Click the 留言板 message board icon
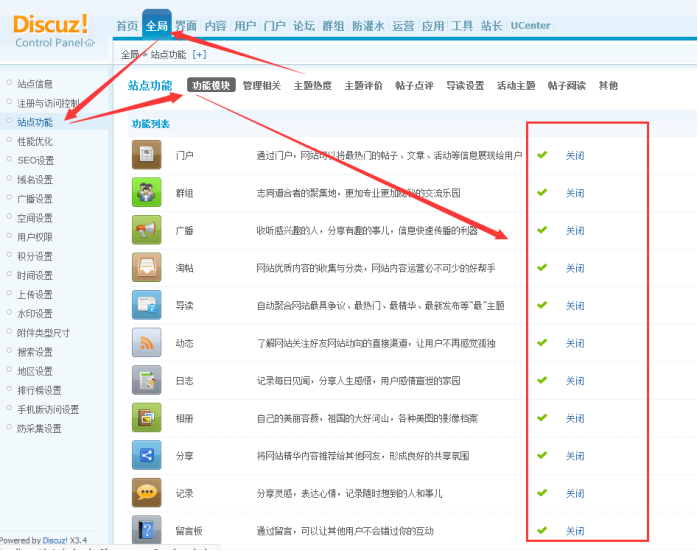Image resolution: width=698 pixels, height=551 pixels. tap(146, 530)
